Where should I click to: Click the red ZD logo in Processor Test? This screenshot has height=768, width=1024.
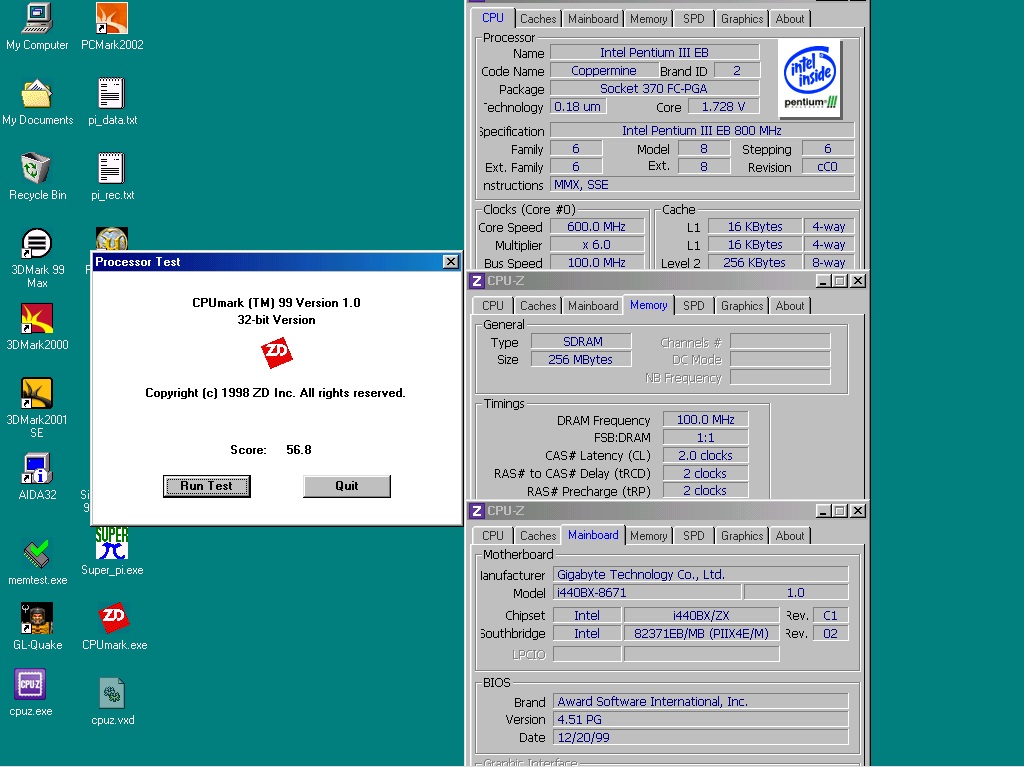(x=276, y=353)
